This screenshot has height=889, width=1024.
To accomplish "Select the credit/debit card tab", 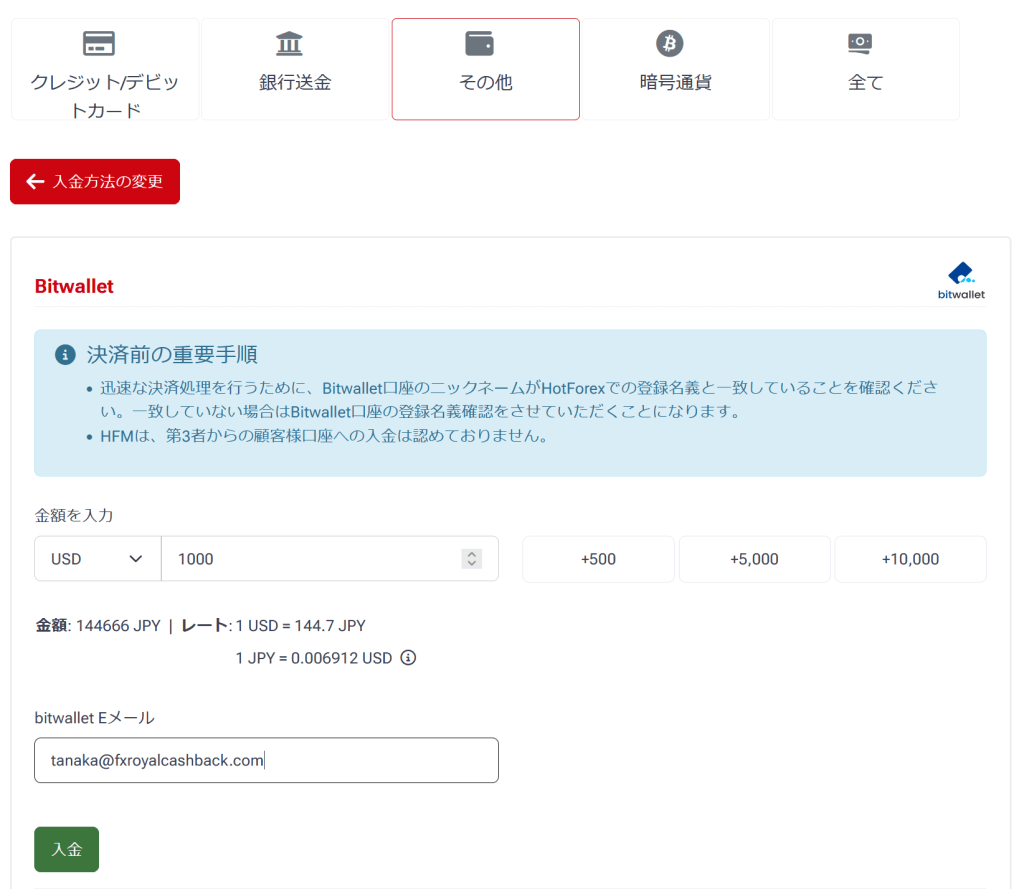I will click(x=105, y=69).
